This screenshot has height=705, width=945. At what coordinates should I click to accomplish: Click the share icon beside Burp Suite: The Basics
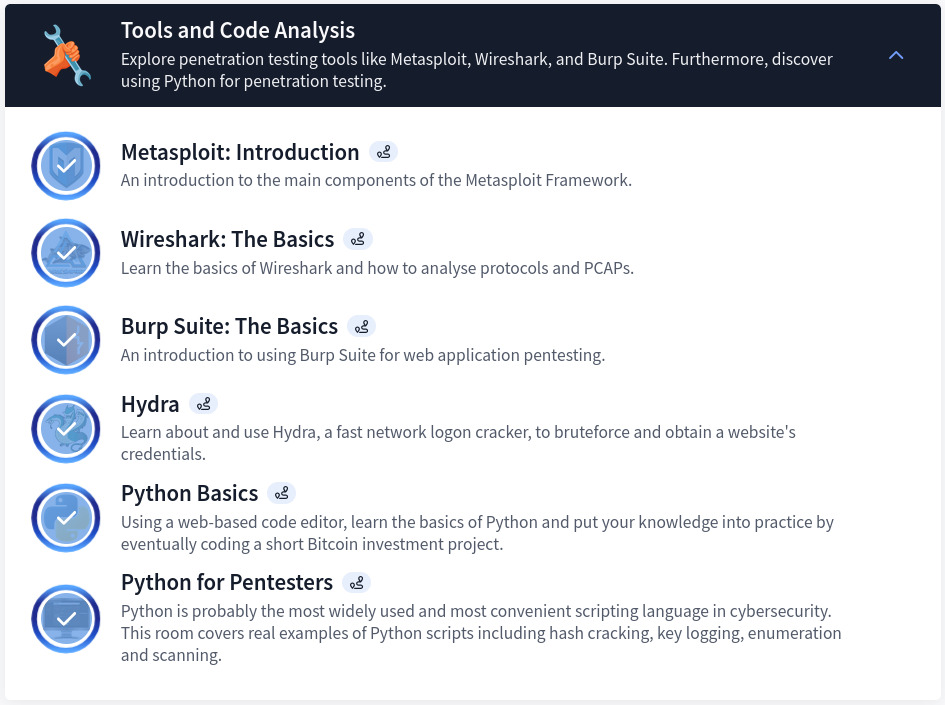point(361,326)
